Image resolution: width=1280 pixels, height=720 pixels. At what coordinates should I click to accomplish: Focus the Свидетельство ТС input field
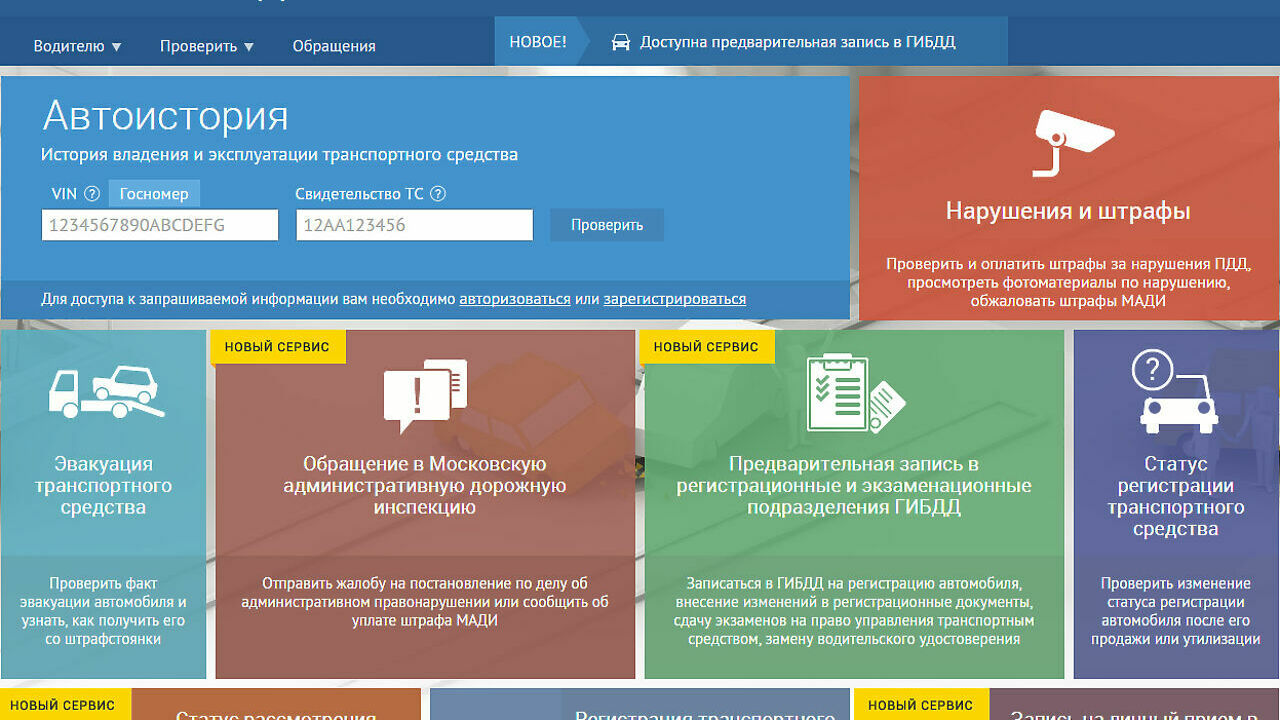414,225
